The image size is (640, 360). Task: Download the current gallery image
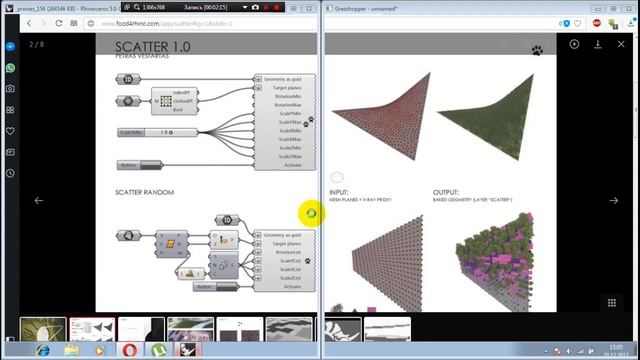(x=598, y=44)
